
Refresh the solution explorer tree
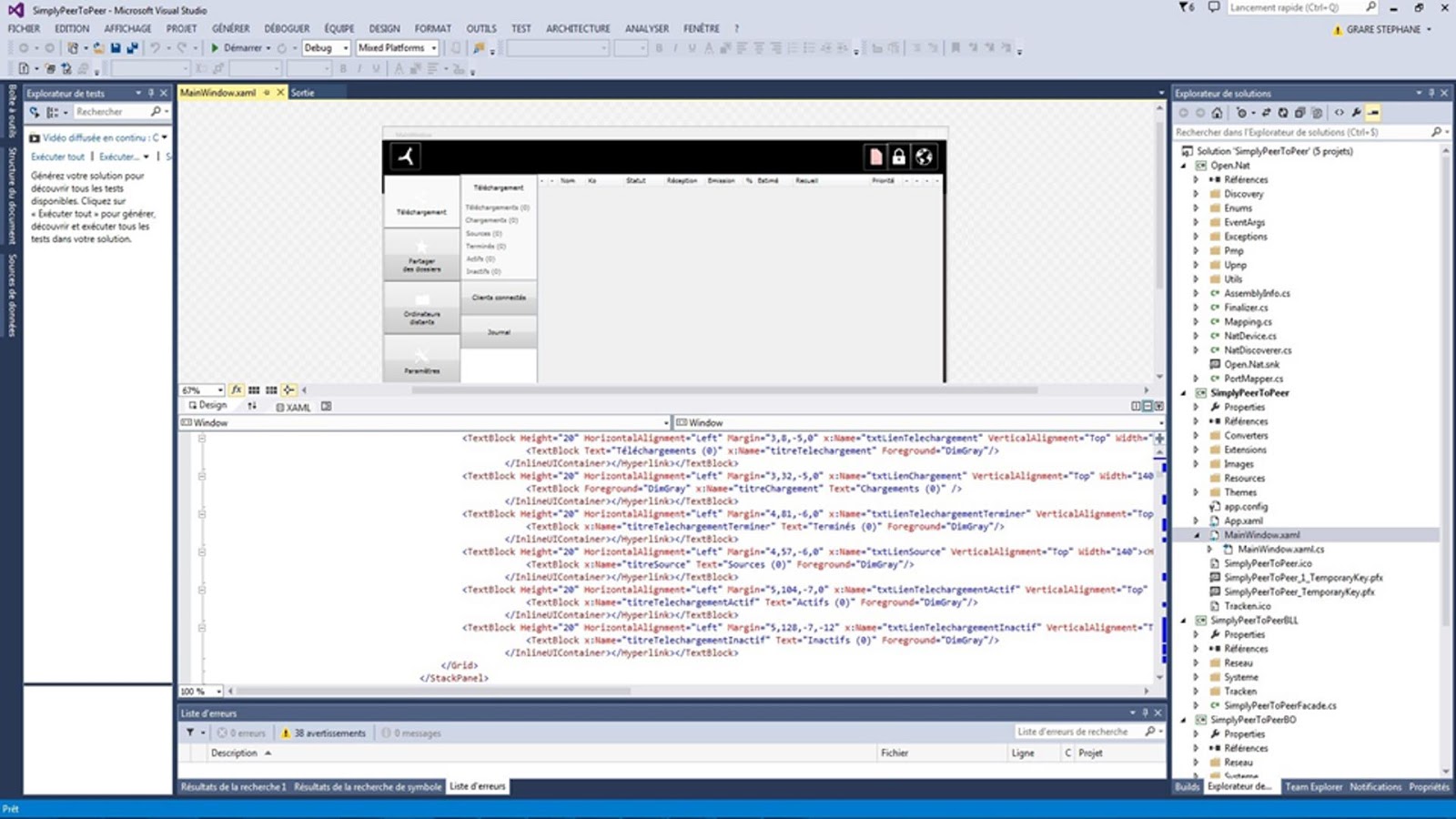[x=1283, y=113]
